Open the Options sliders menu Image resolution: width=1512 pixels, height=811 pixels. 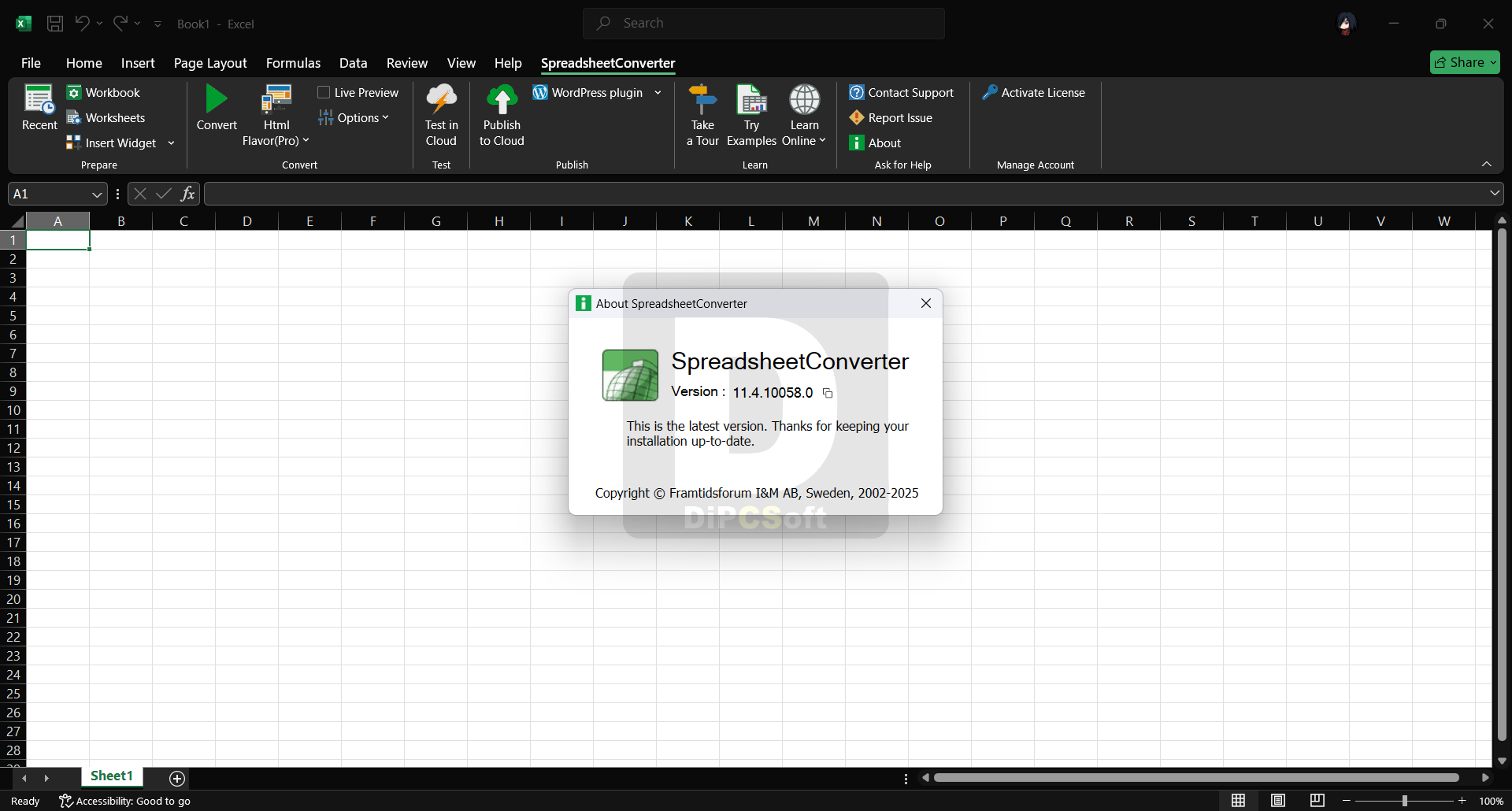tap(354, 118)
